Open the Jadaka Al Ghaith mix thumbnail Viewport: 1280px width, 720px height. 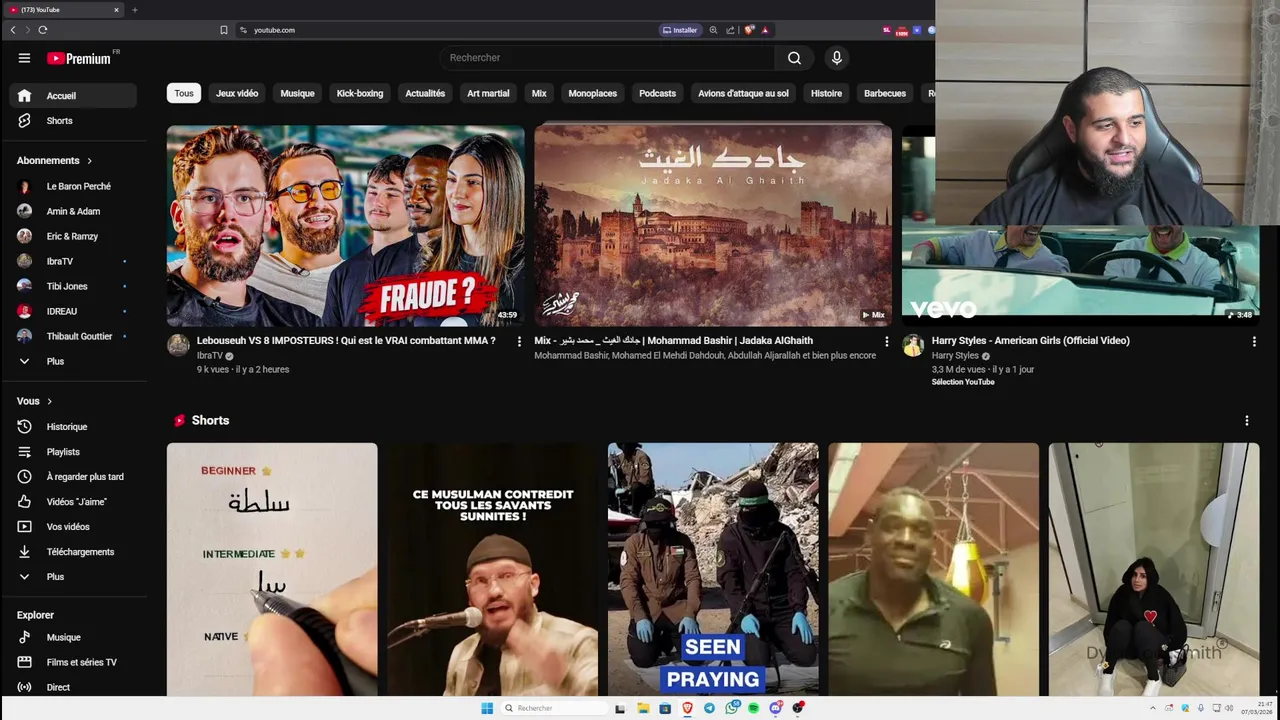(713, 226)
